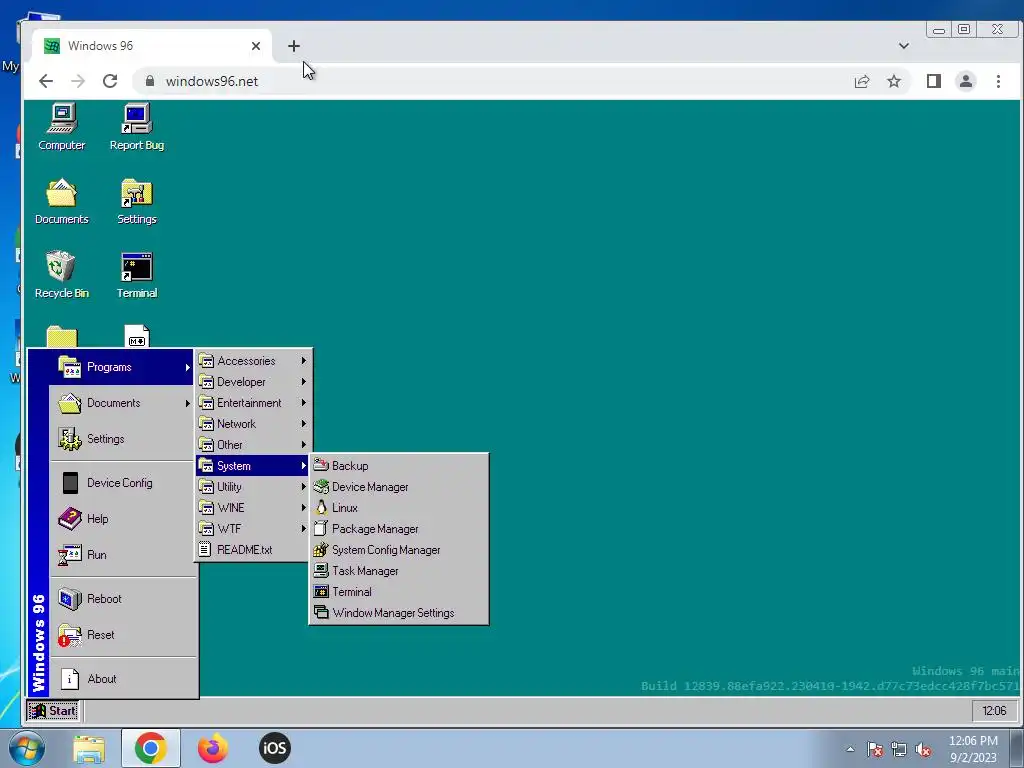The height and width of the screenshot is (768, 1024).
Task: Close the Windows 96 browser tab
Action: pyautogui.click(x=255, y=46)
